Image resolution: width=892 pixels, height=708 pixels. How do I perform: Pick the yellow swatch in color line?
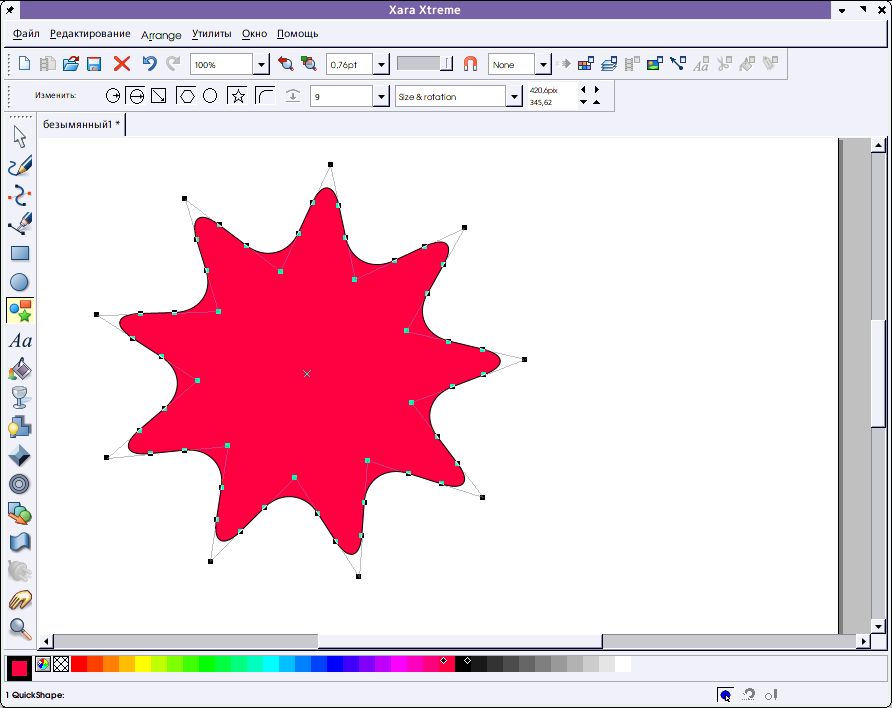coord(143,664)
